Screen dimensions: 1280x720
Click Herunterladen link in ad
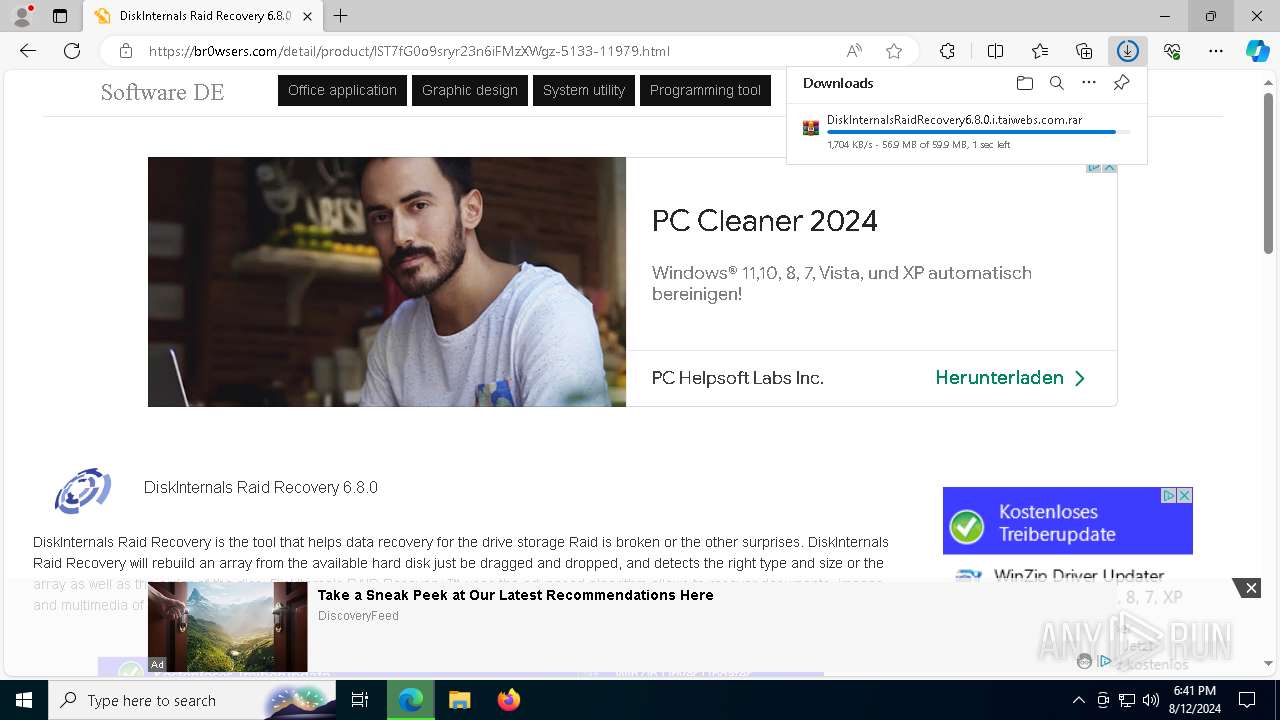click(1010, 378)
